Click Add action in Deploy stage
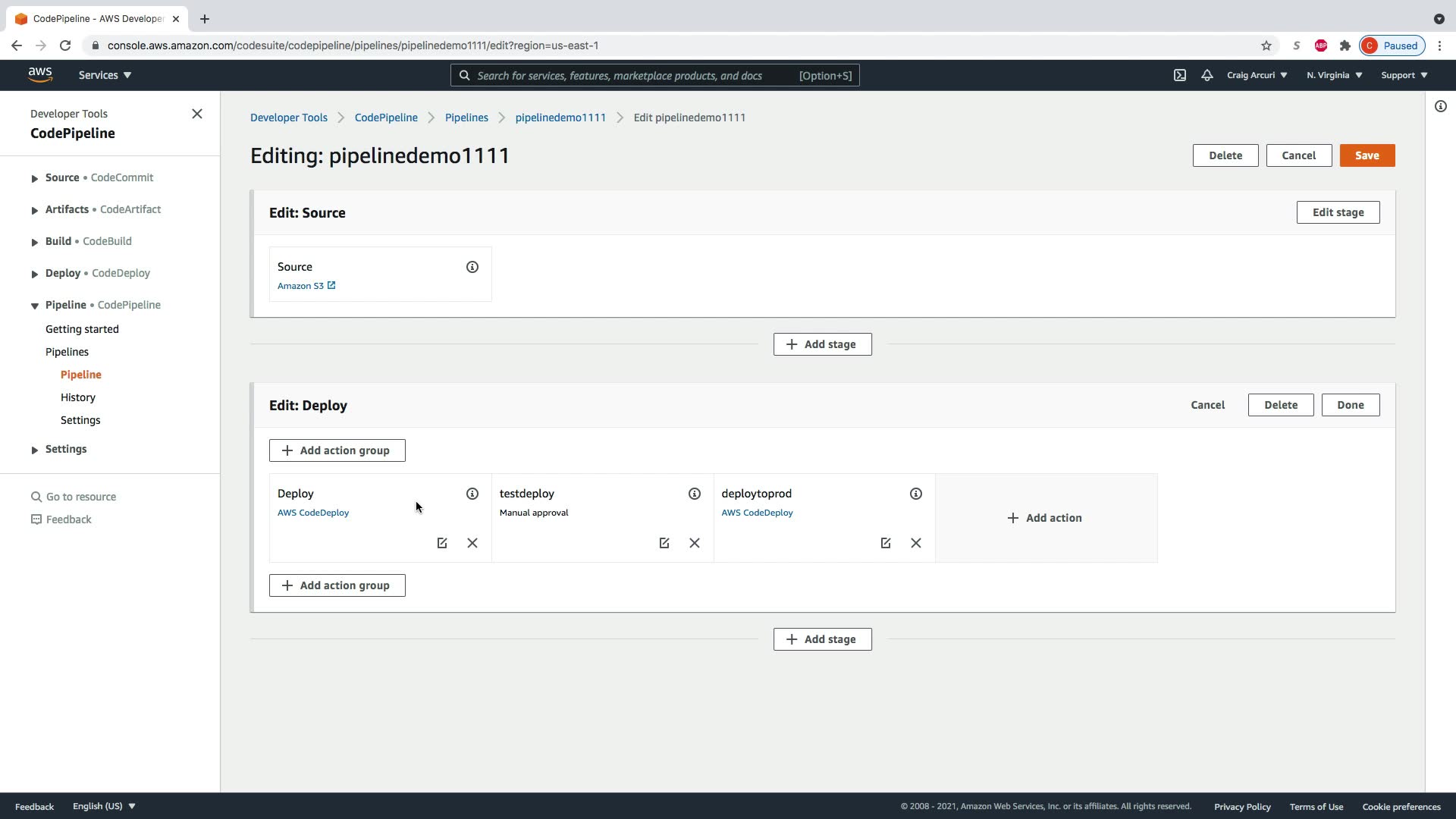The image size is (1456, 819). click(1045, 518)
